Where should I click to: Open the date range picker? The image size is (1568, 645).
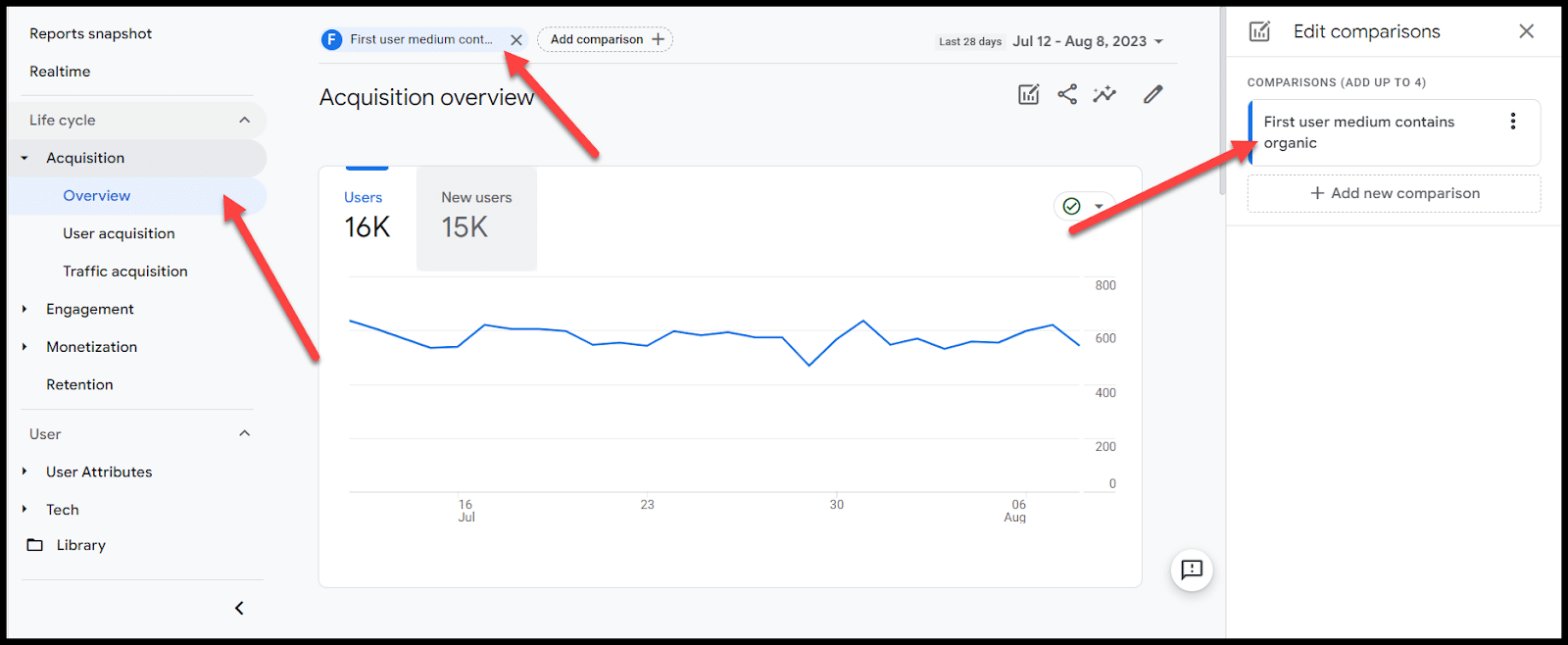(x=1088, y=41)
